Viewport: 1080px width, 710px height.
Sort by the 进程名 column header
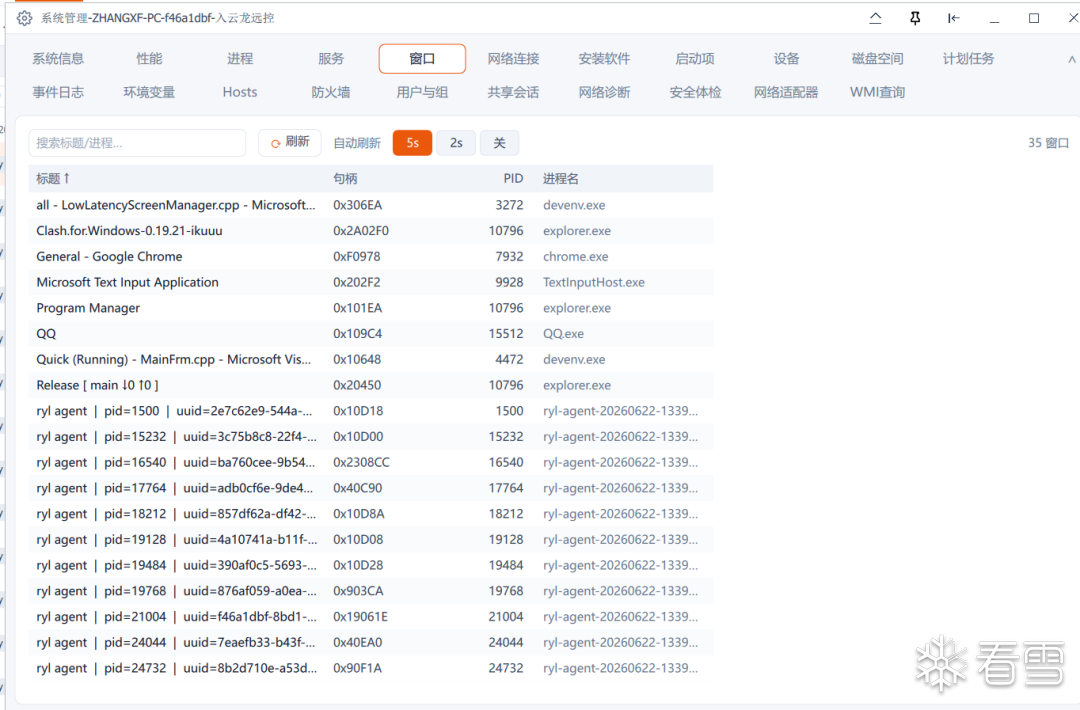(x=561, y=178)
